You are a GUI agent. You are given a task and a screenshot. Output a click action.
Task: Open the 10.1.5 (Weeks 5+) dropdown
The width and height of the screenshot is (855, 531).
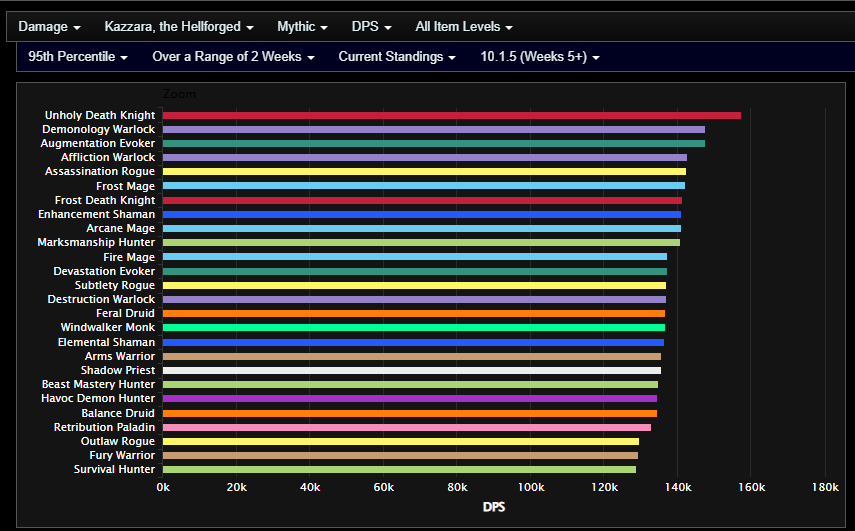(x=540, y=57)
